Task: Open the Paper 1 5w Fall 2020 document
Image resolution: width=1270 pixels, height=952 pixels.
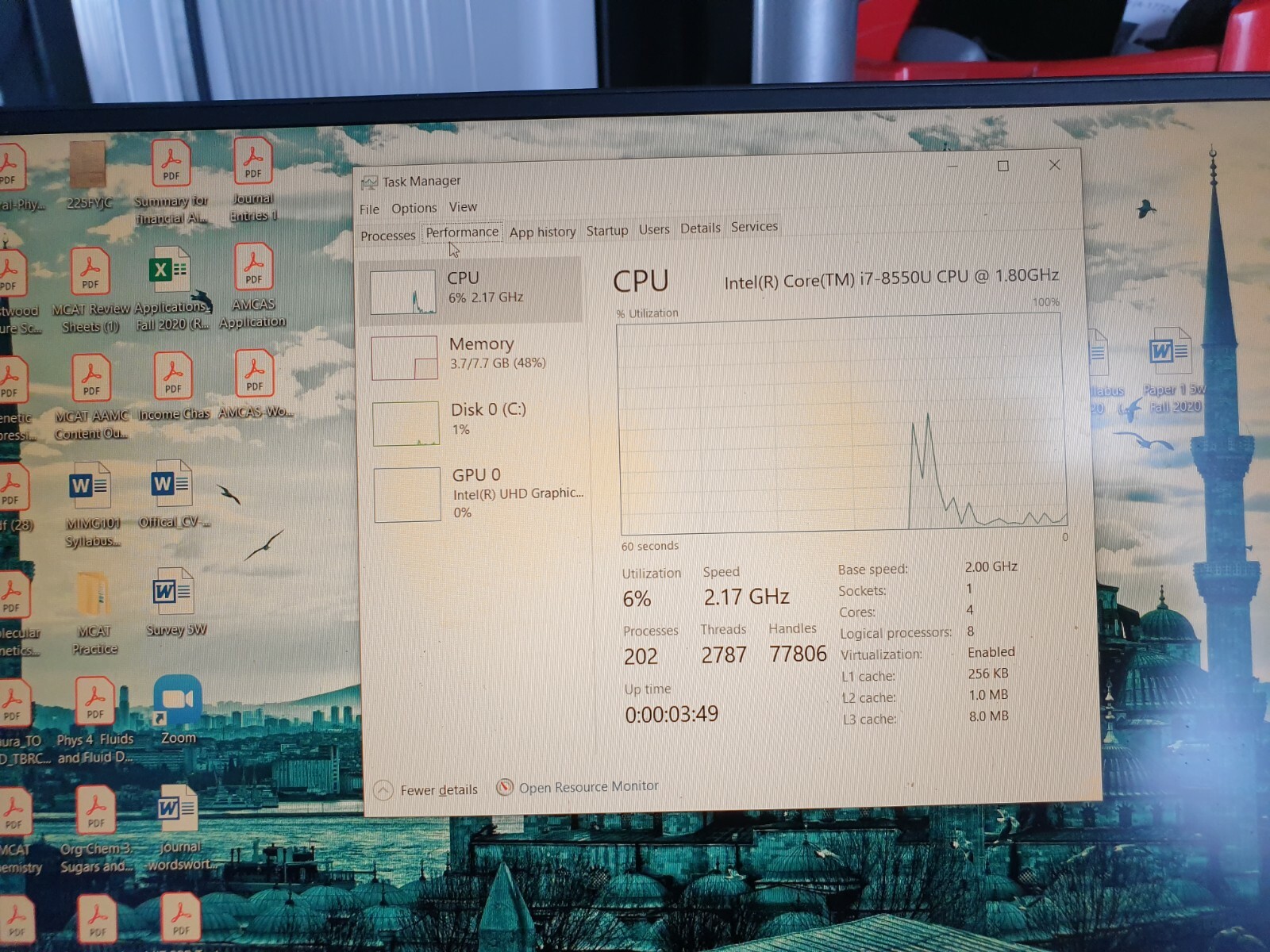Action: click(x=1173, y=371)
